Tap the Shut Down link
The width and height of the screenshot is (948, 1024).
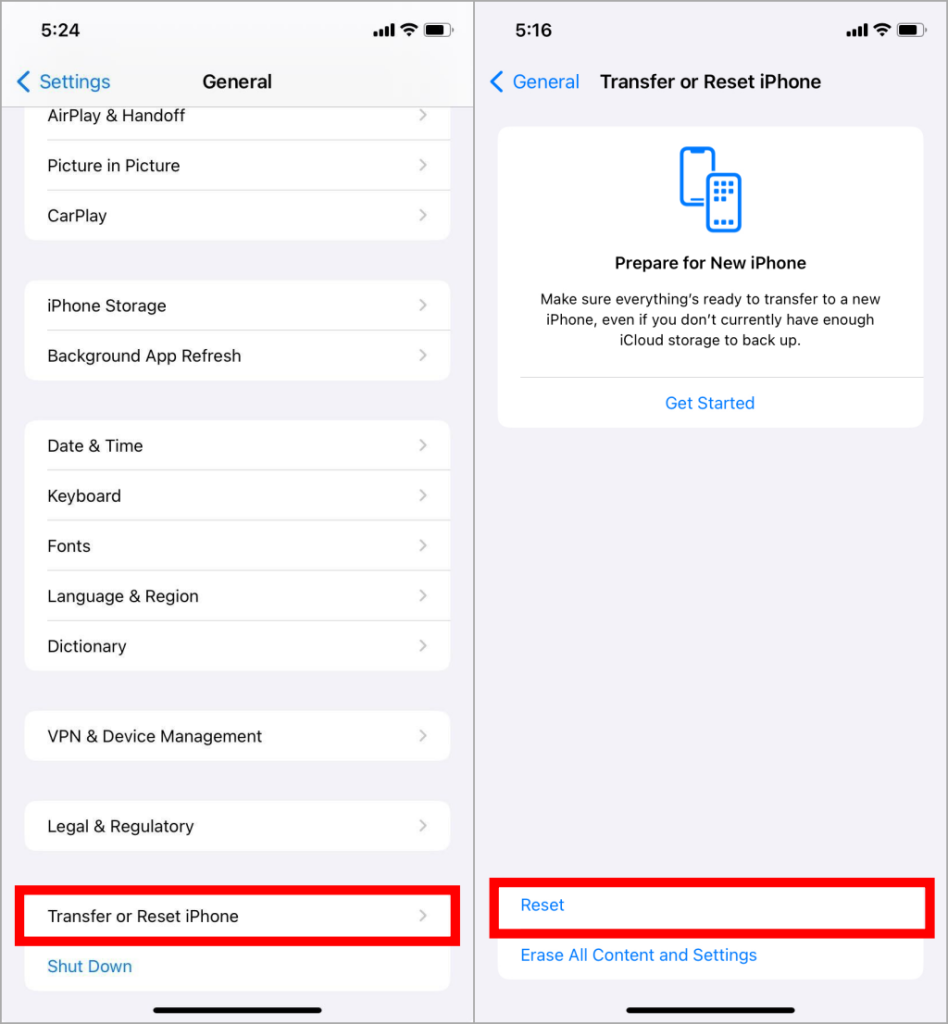(x=89, y=966)
